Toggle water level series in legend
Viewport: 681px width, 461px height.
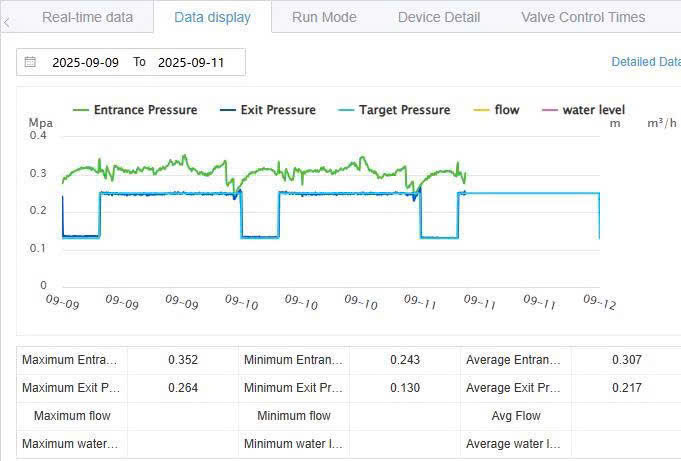click(x=581, y=110)
